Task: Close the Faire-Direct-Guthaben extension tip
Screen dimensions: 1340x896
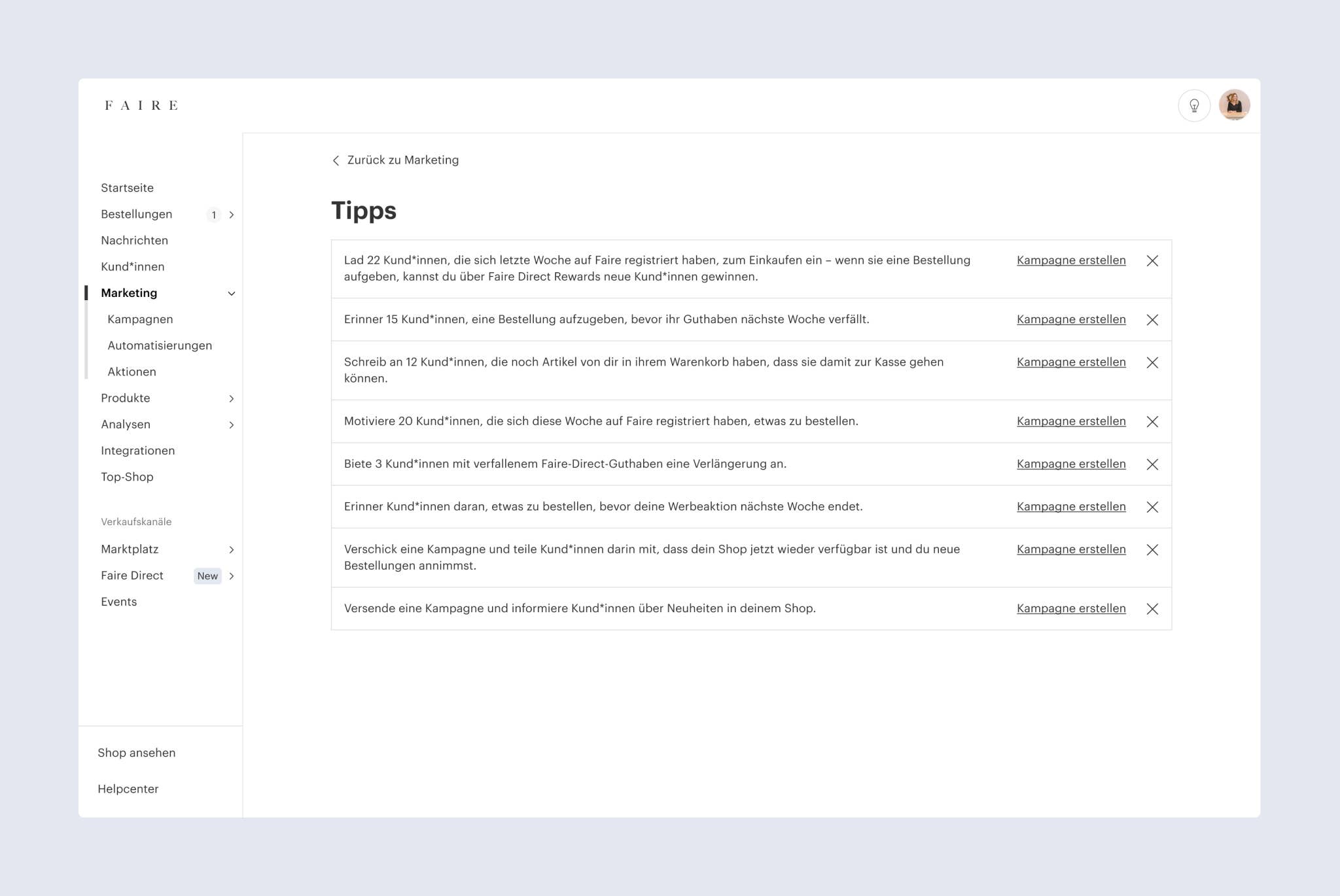Action: tap(1152, 464)
